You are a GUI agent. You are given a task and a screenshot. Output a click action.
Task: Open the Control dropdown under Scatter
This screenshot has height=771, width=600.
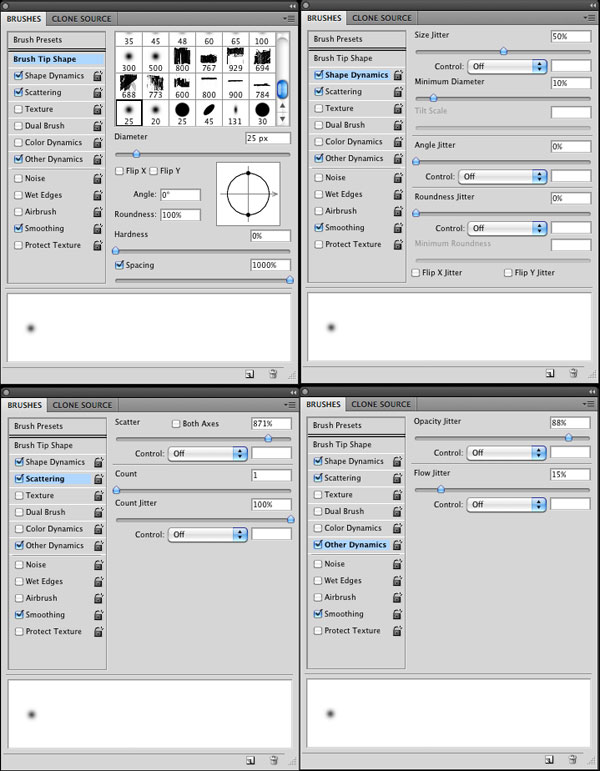click(208, 453)
